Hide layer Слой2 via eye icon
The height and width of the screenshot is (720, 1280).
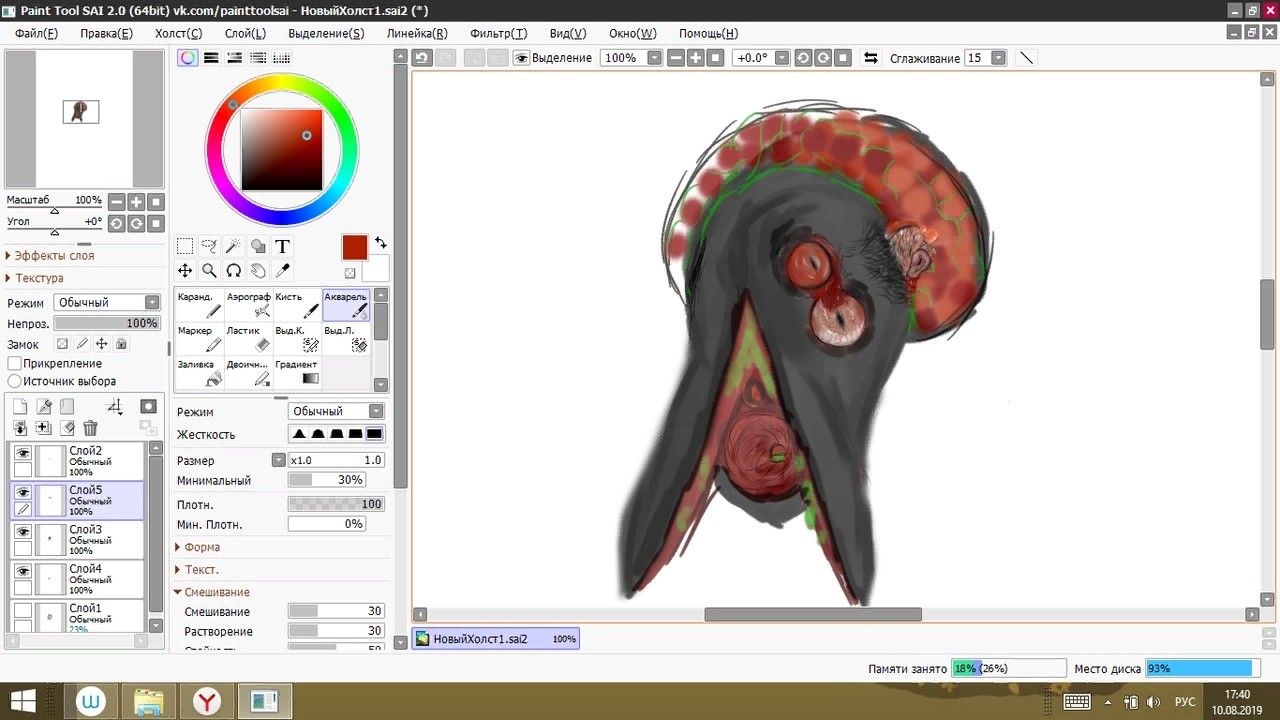22,453
